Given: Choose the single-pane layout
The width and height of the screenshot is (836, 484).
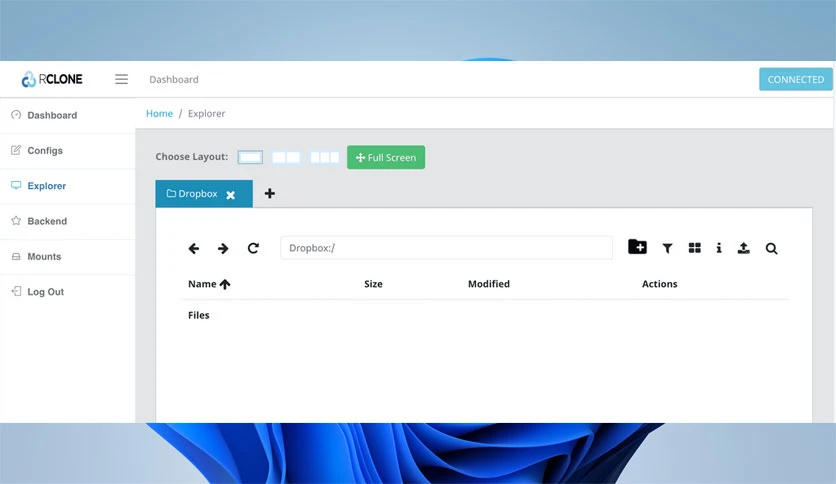Looking at the screenshot, I should pos(250,157).
